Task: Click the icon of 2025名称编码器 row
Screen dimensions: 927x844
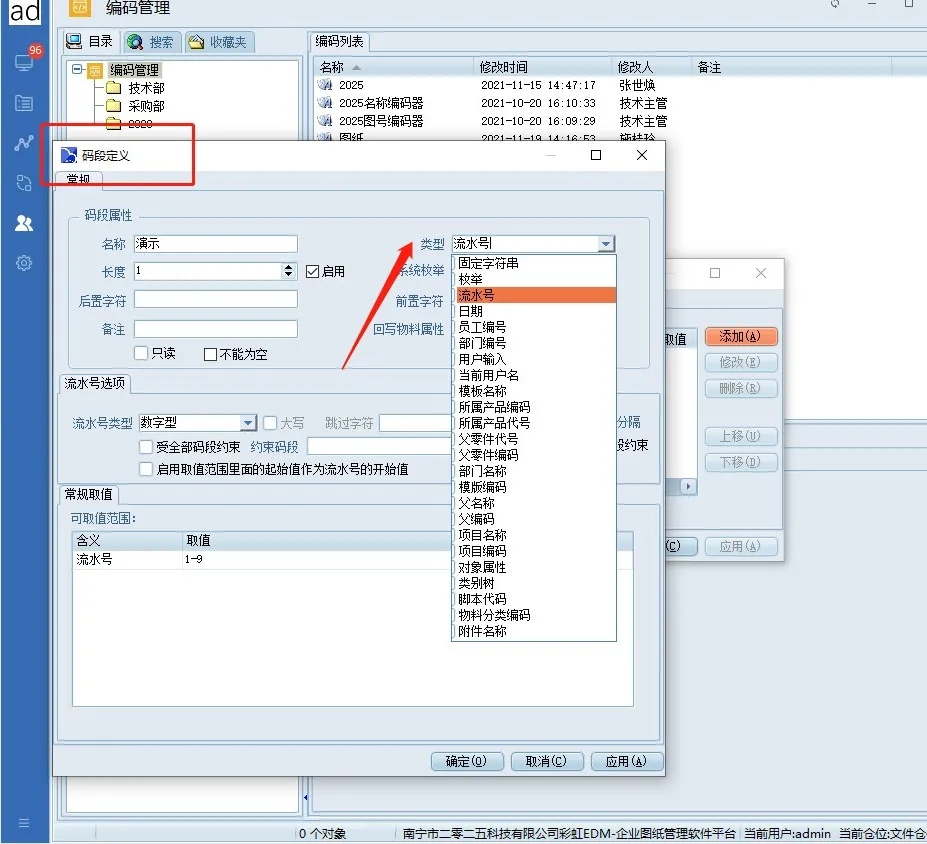Action: coord(325,103)
